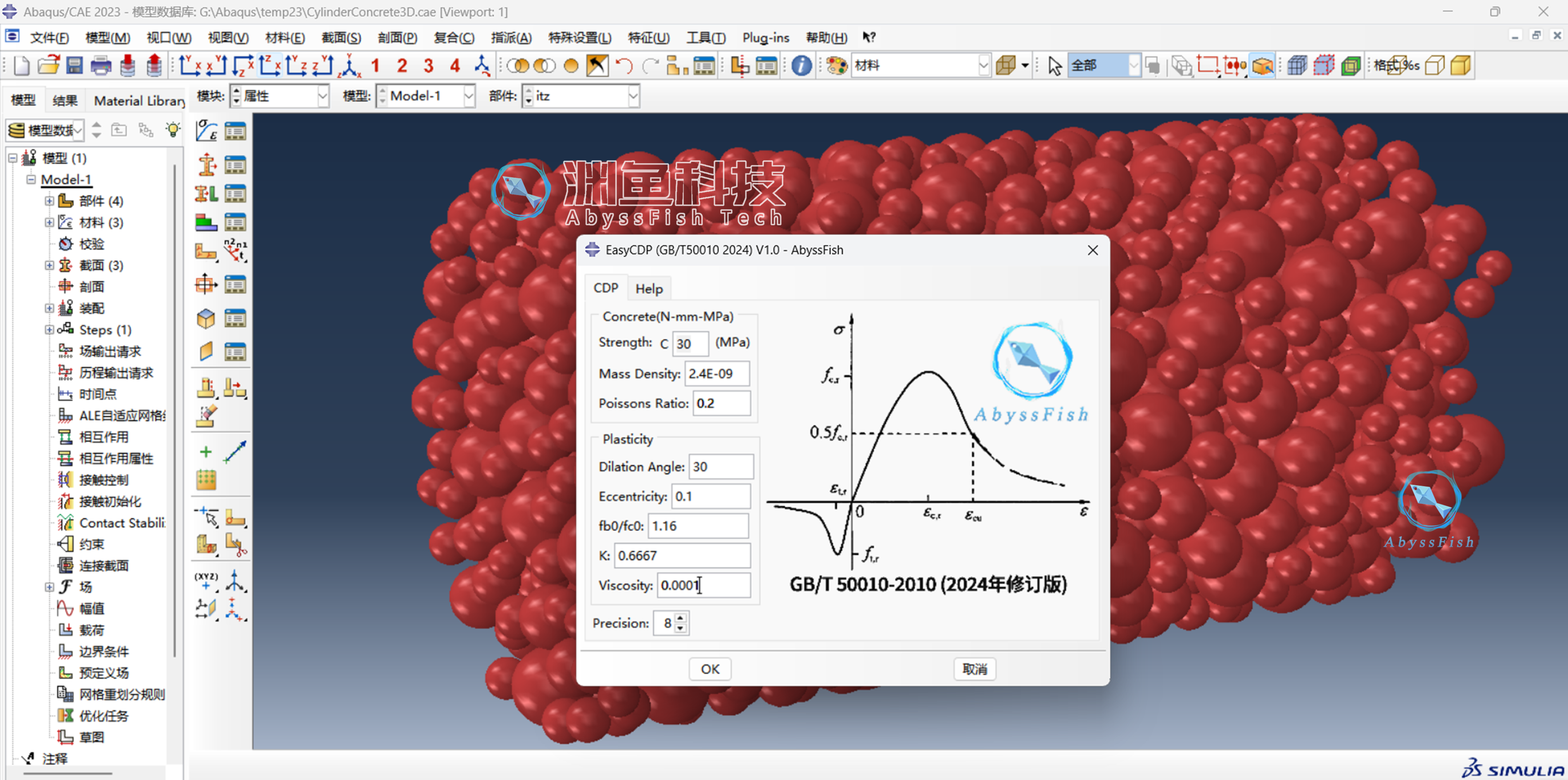This screenshot has width=1568, height=780.
Task: Save the model database with the floppy icon
Action: click(x=74, y=65)
